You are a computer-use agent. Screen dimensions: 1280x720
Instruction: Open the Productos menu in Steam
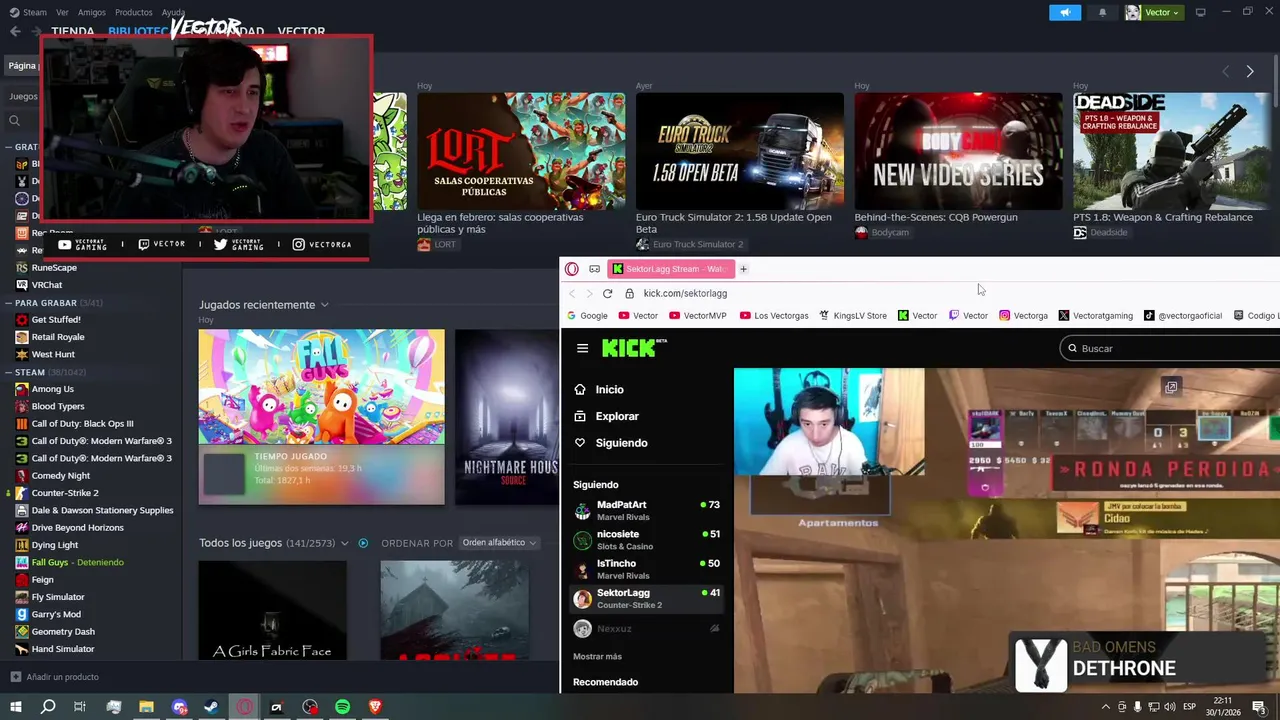[133, 12]
